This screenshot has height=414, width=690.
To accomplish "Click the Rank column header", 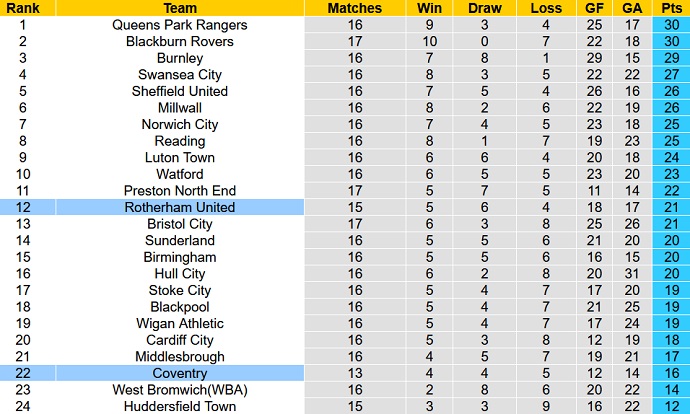I will (20, 8).
